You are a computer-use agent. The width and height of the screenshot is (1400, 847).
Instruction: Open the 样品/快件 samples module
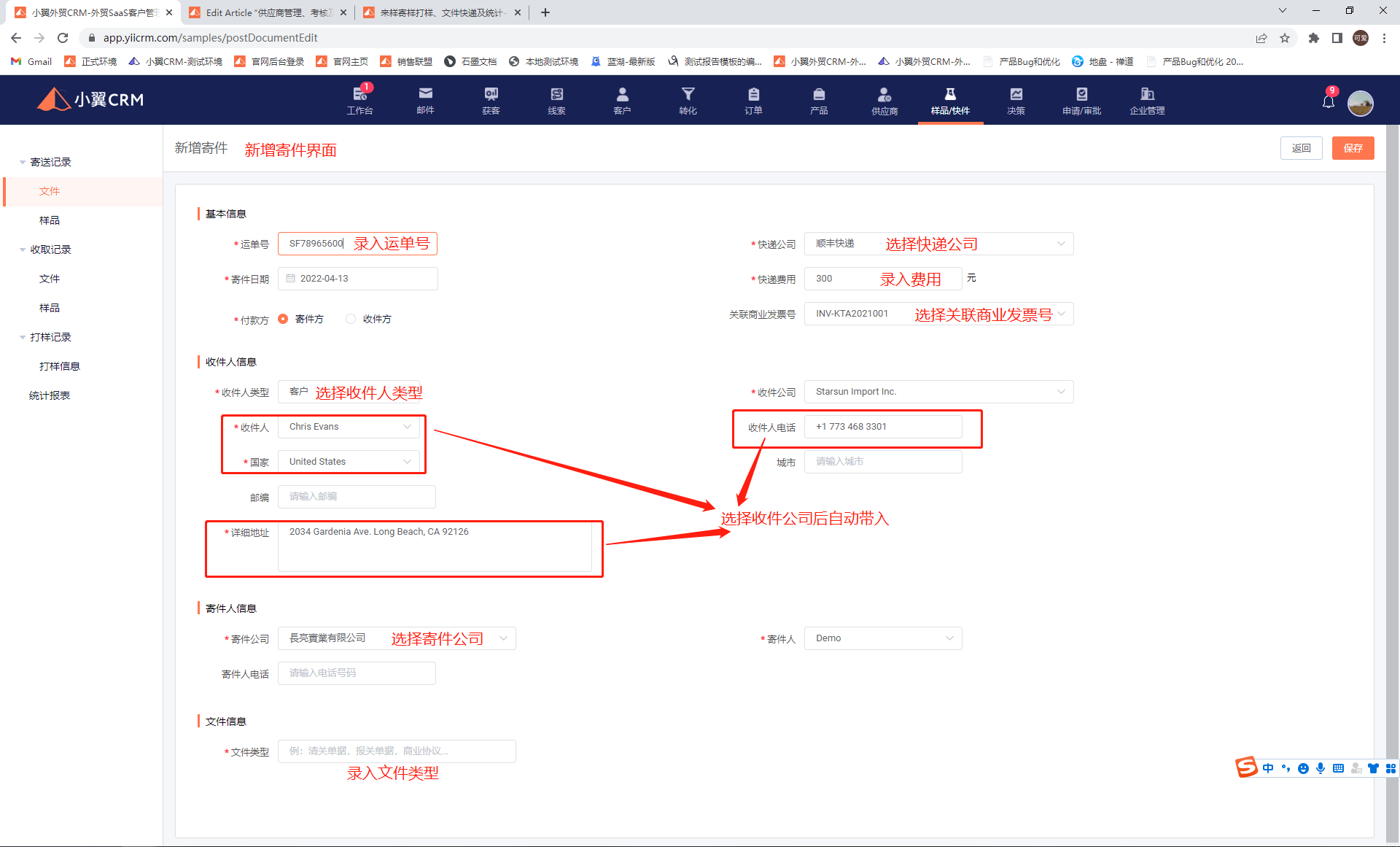pyautogui.click(x=950, y=100)
